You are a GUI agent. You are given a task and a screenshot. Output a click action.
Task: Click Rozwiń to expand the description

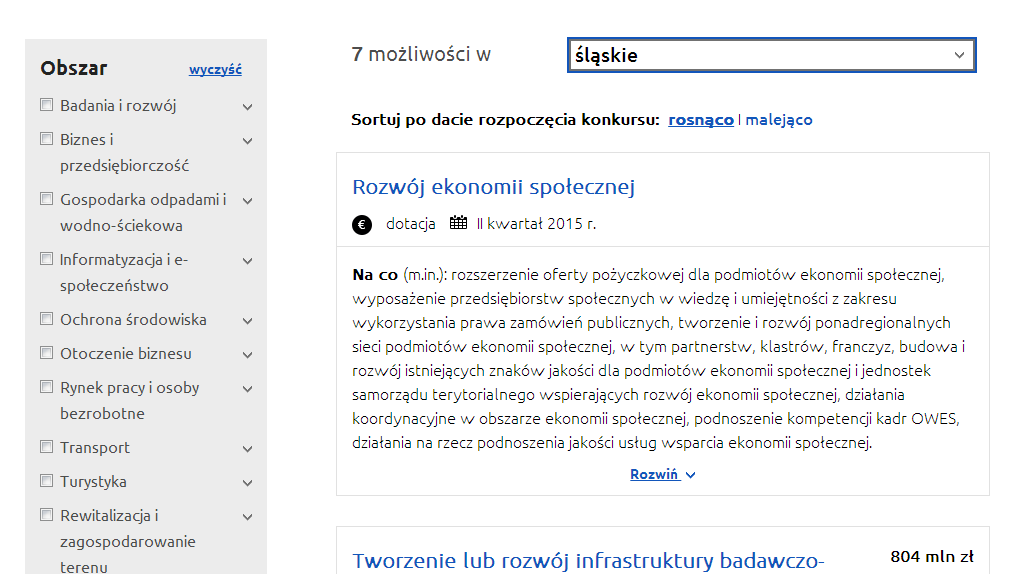(x=654, y=474)
